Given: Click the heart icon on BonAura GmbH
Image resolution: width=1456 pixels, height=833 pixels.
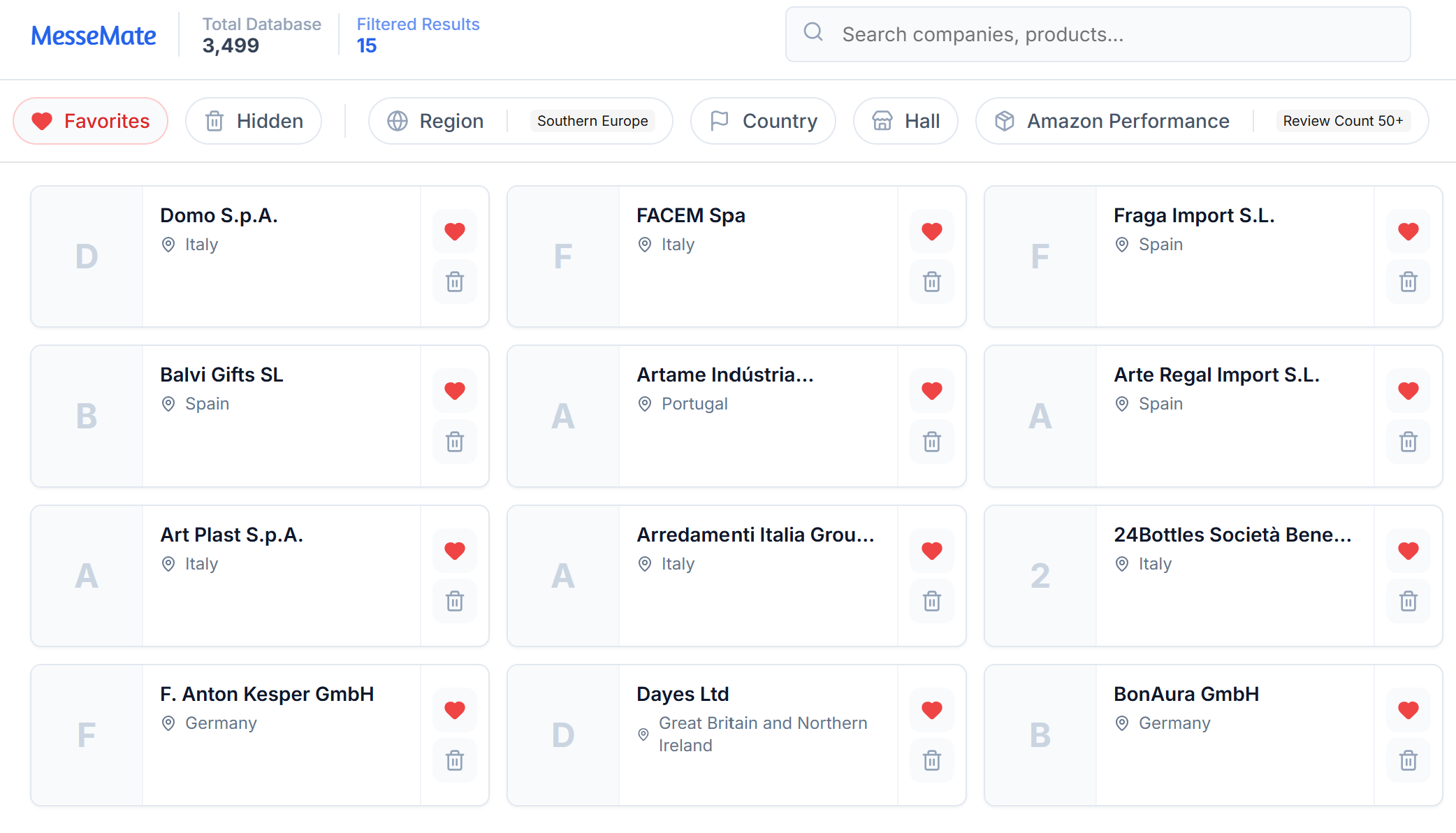Looking at the screenshot, I should click(1408, 709).
